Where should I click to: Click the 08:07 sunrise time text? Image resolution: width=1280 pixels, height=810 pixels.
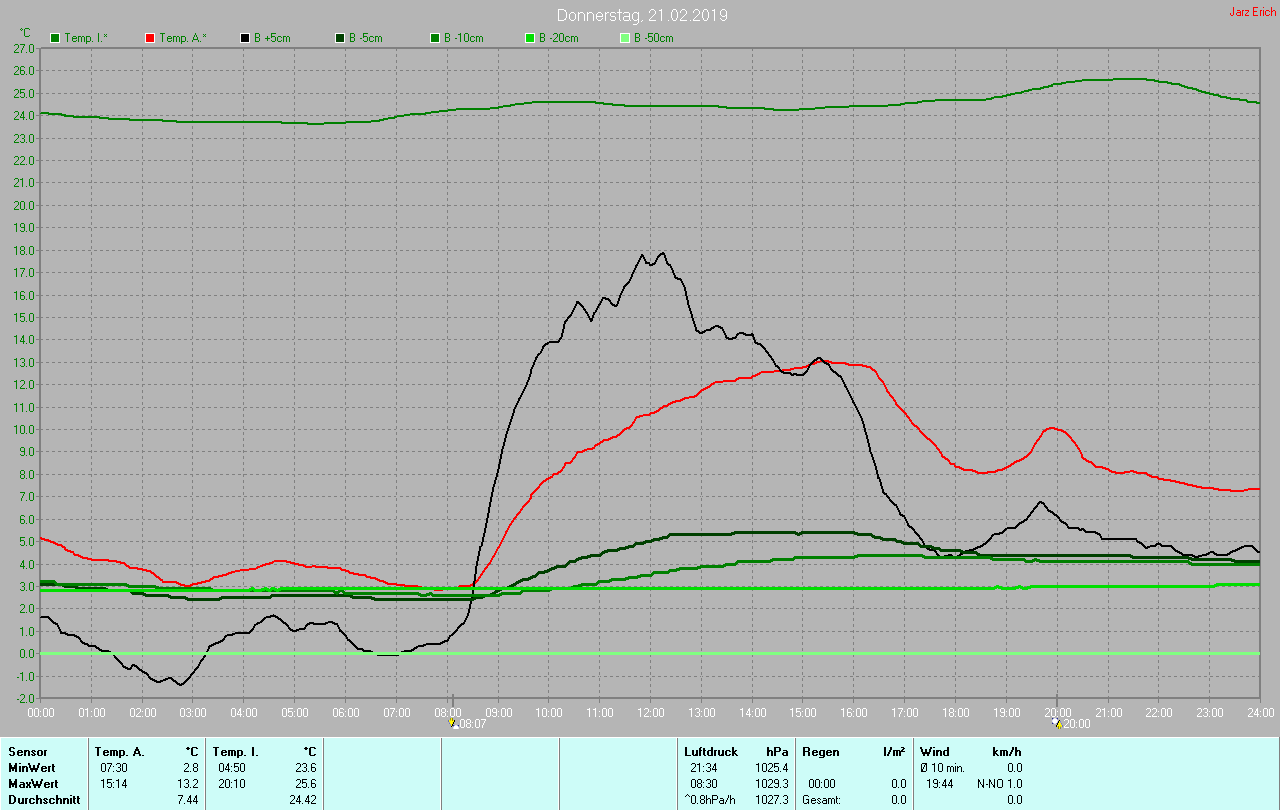tap(472, 724)
